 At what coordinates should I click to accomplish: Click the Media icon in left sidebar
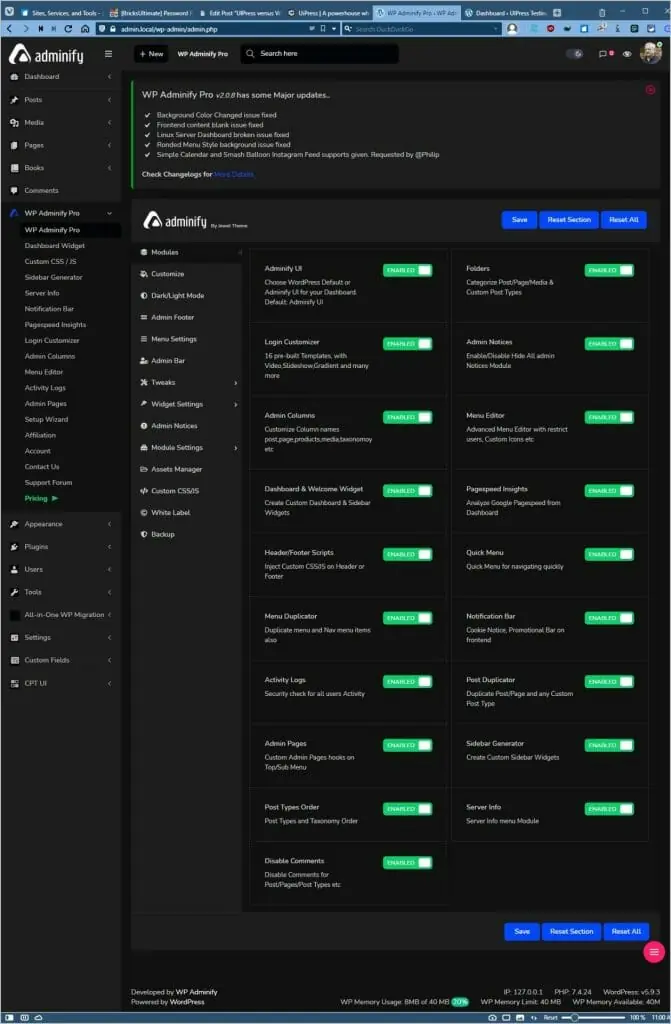(14, 123)
